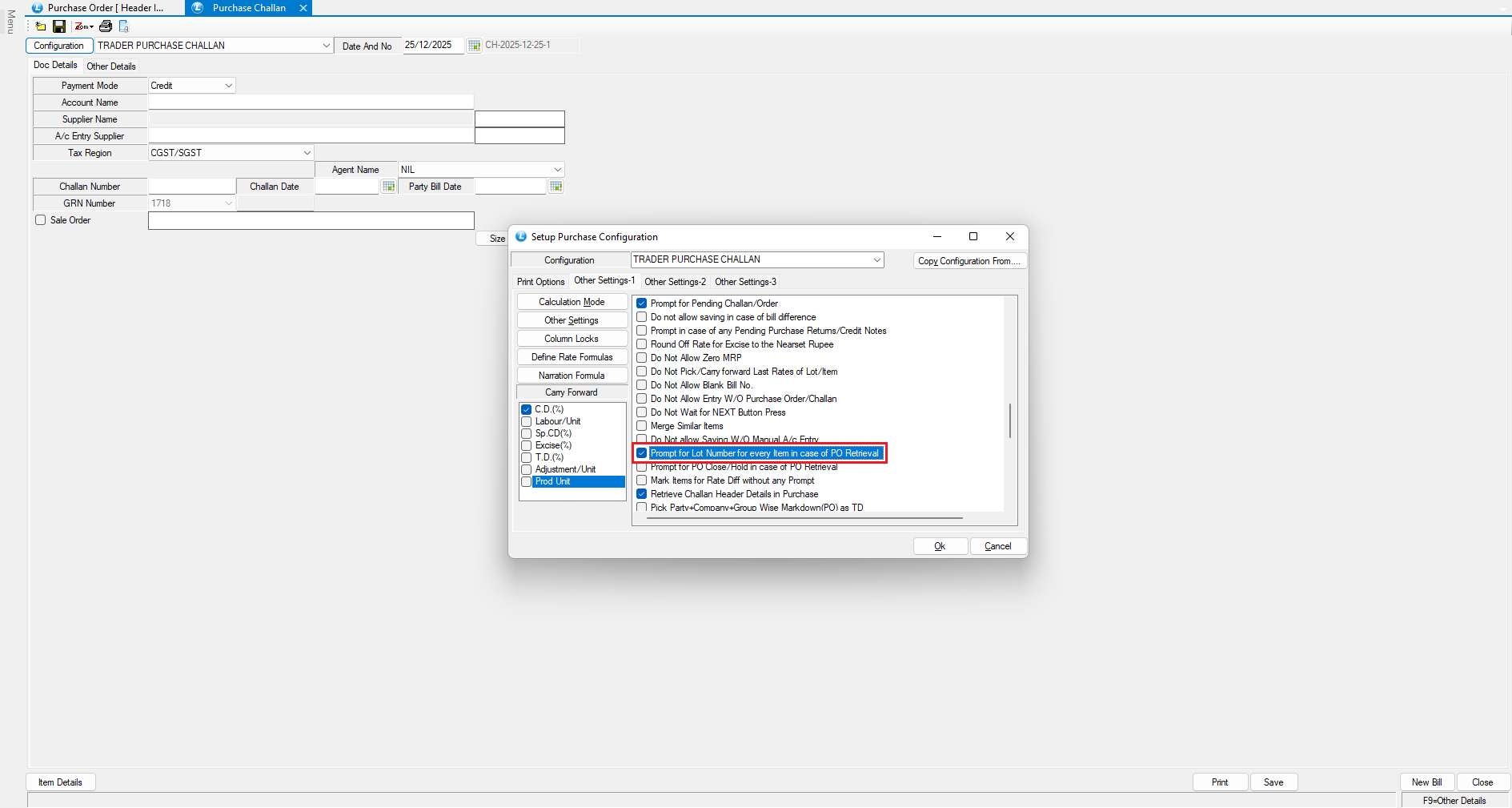Open the Zoom toolbar dropdown

pyautogui.click(x=84, y=26)
